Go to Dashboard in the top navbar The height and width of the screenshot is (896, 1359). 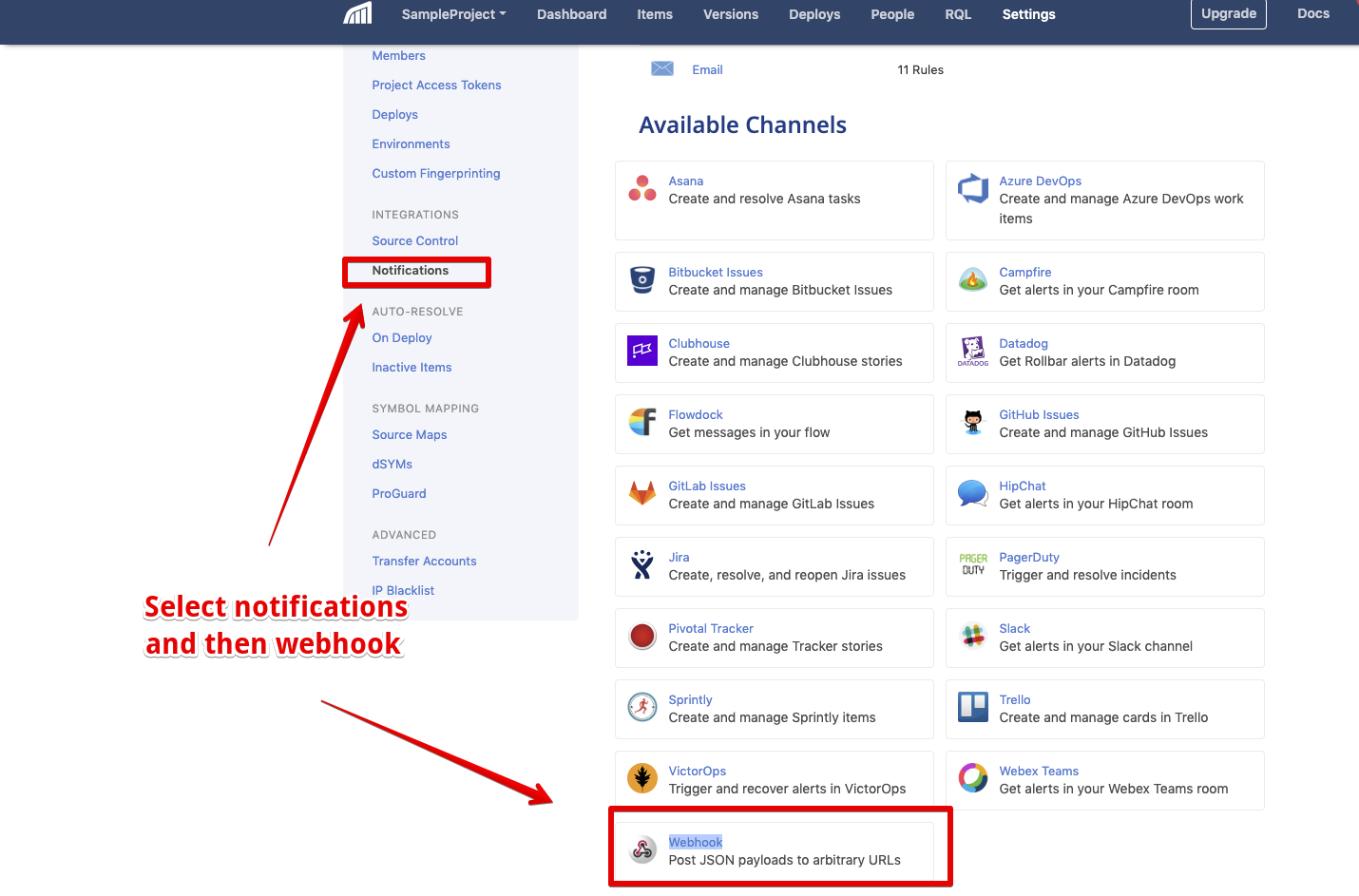click(571, 14)
